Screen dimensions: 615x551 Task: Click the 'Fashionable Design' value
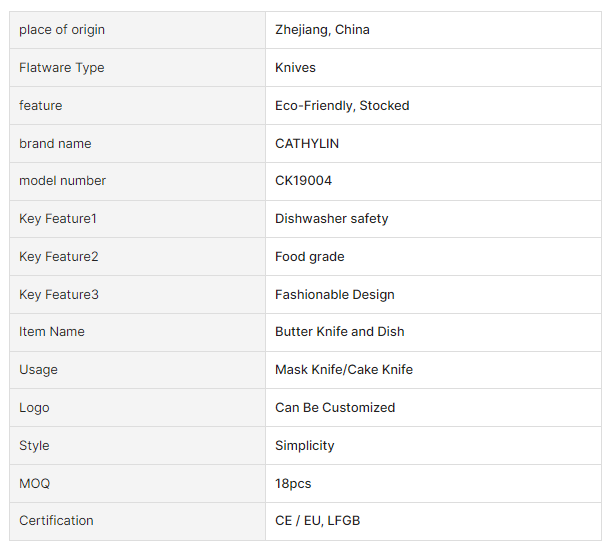pos(334,295)
